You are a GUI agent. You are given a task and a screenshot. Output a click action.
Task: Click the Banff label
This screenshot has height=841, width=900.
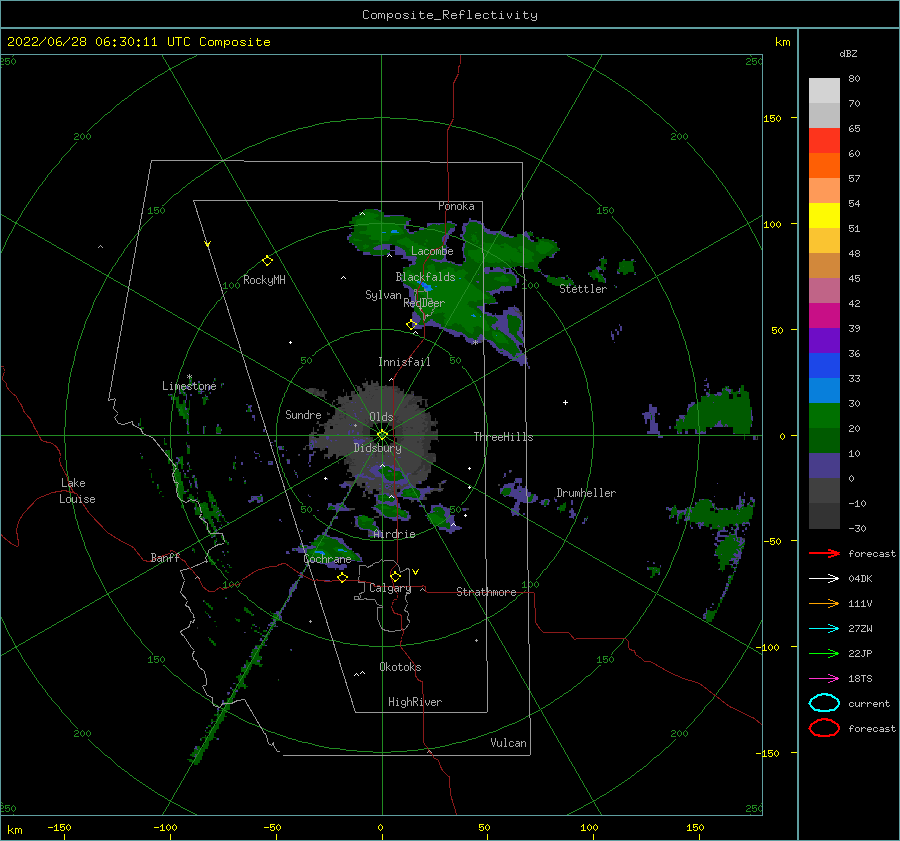point(165,557)
